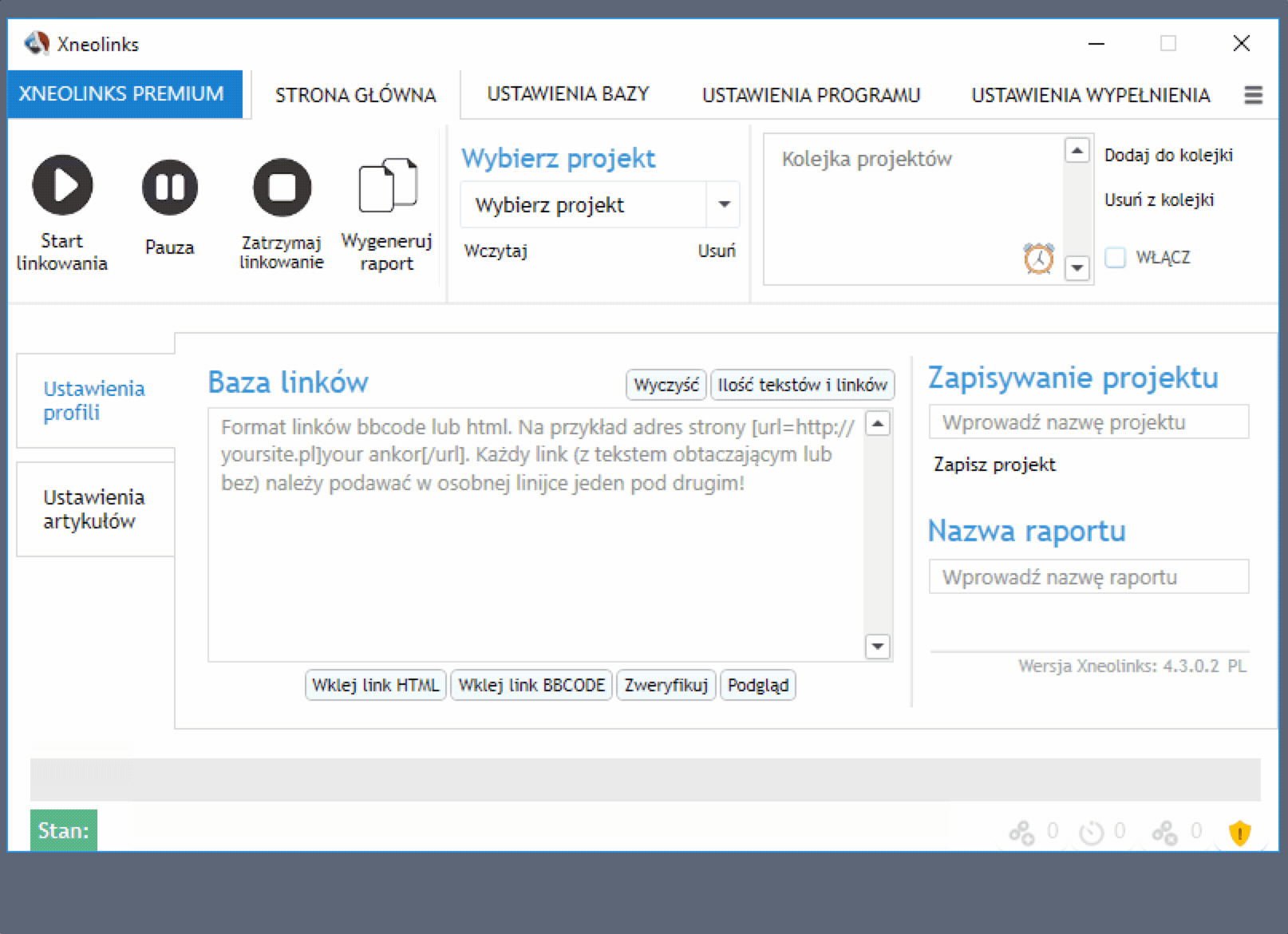
Task: Click Ilość tekstów i linków button
Action: click(x=802, y=385)
